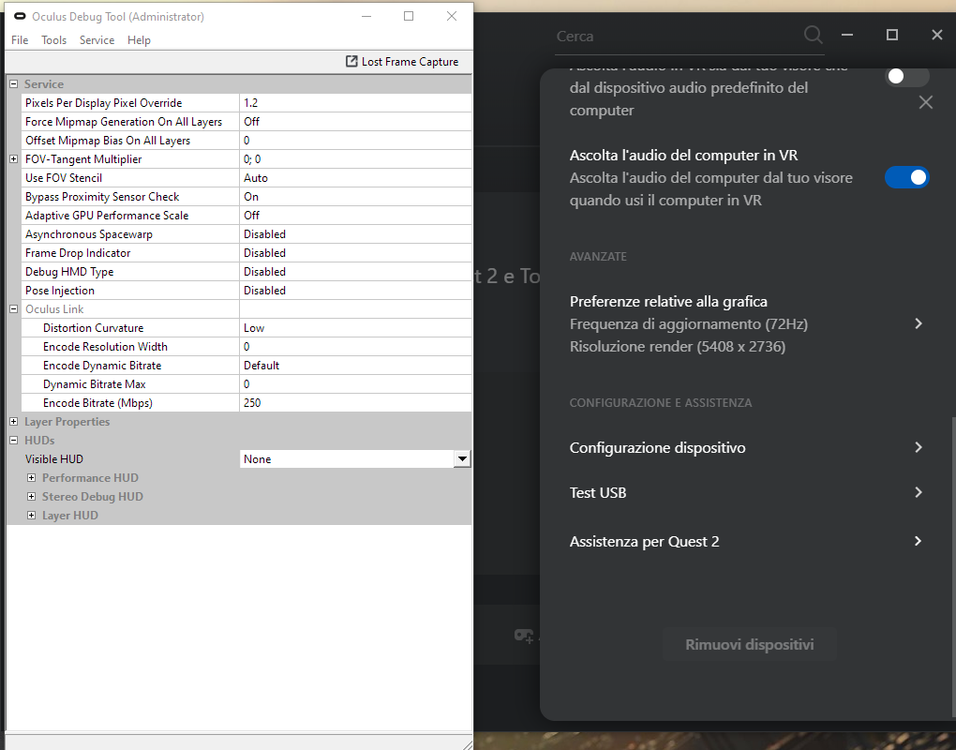Open Test USB
The image size is (956, 750).
click(x=747, y=493)
